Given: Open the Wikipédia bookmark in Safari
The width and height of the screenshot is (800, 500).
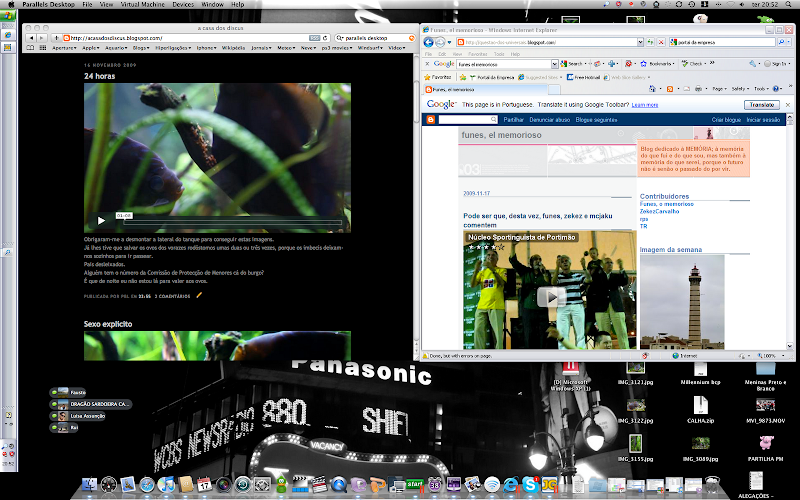Looking at the screenshot, I should click(x=233, y=48).
